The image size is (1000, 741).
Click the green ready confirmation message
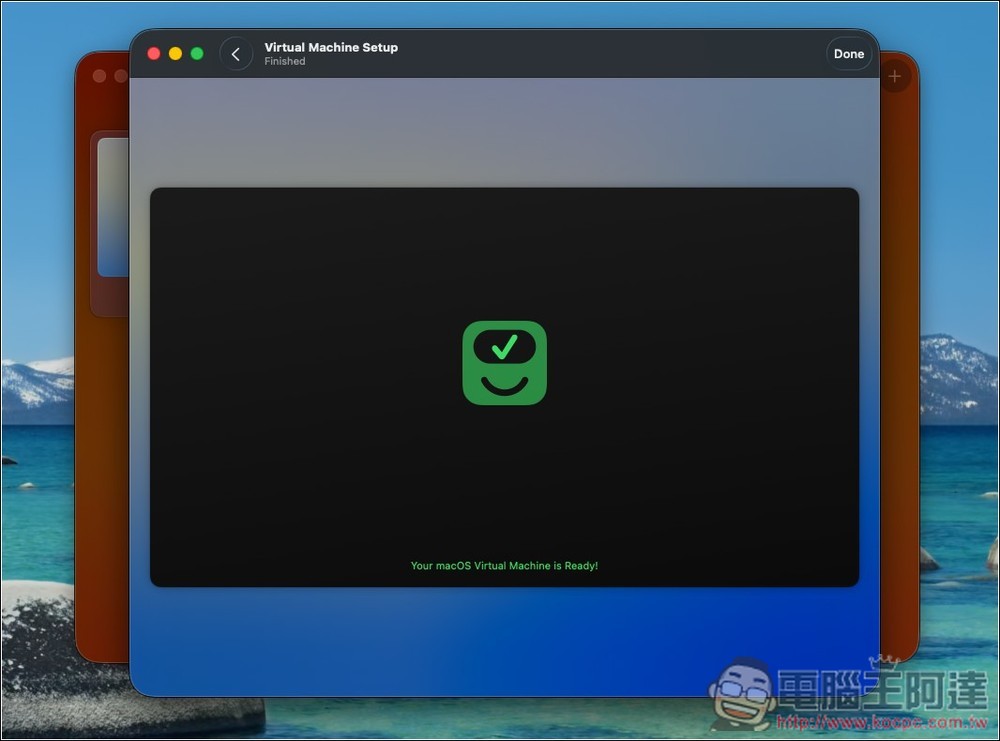tap(504, 565)
